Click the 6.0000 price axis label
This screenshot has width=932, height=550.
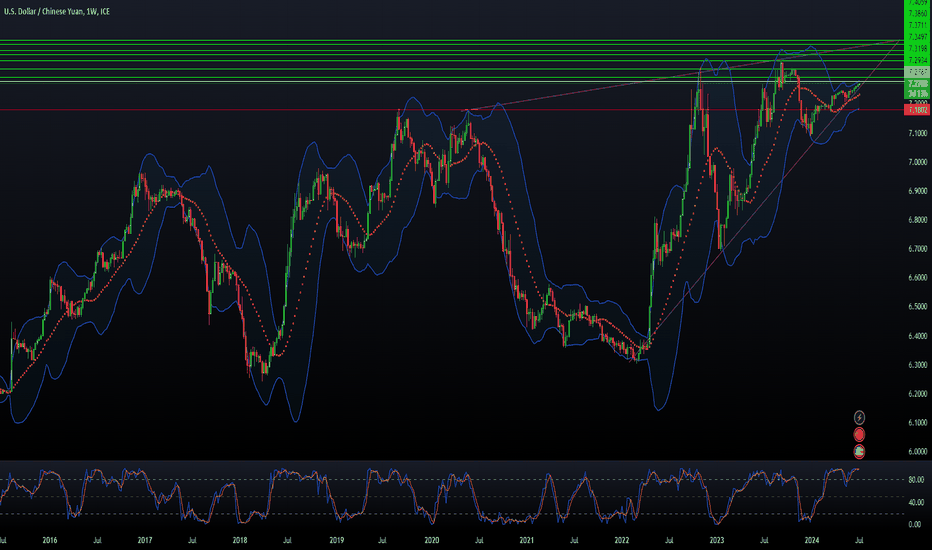pyautogui.click(x=917, y=451)
